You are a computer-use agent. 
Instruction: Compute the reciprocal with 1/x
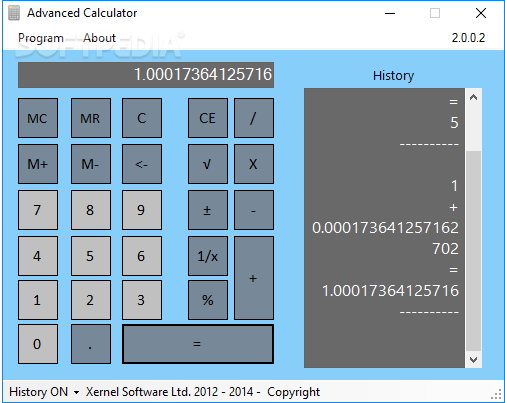pos(208,256)
